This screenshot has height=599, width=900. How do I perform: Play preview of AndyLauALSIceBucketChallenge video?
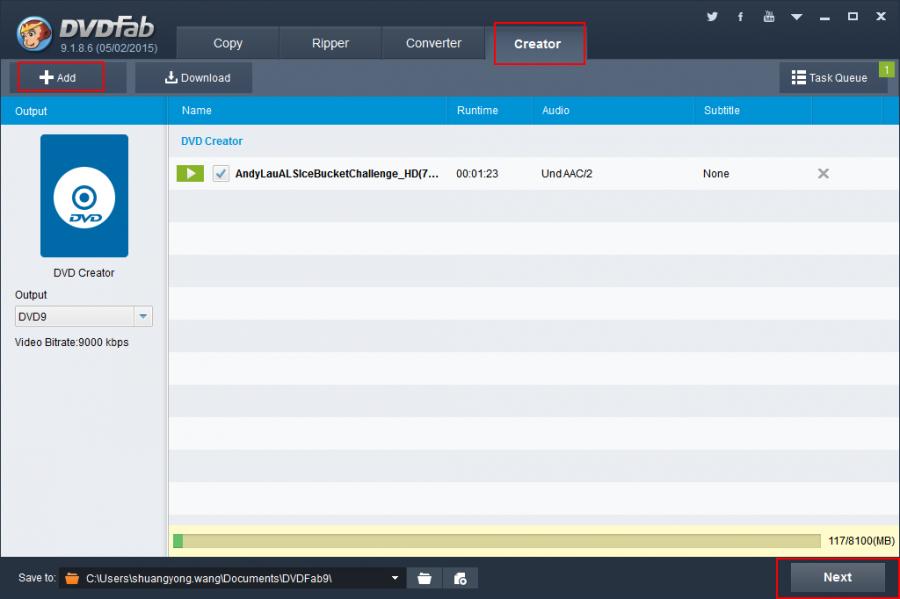190,173
